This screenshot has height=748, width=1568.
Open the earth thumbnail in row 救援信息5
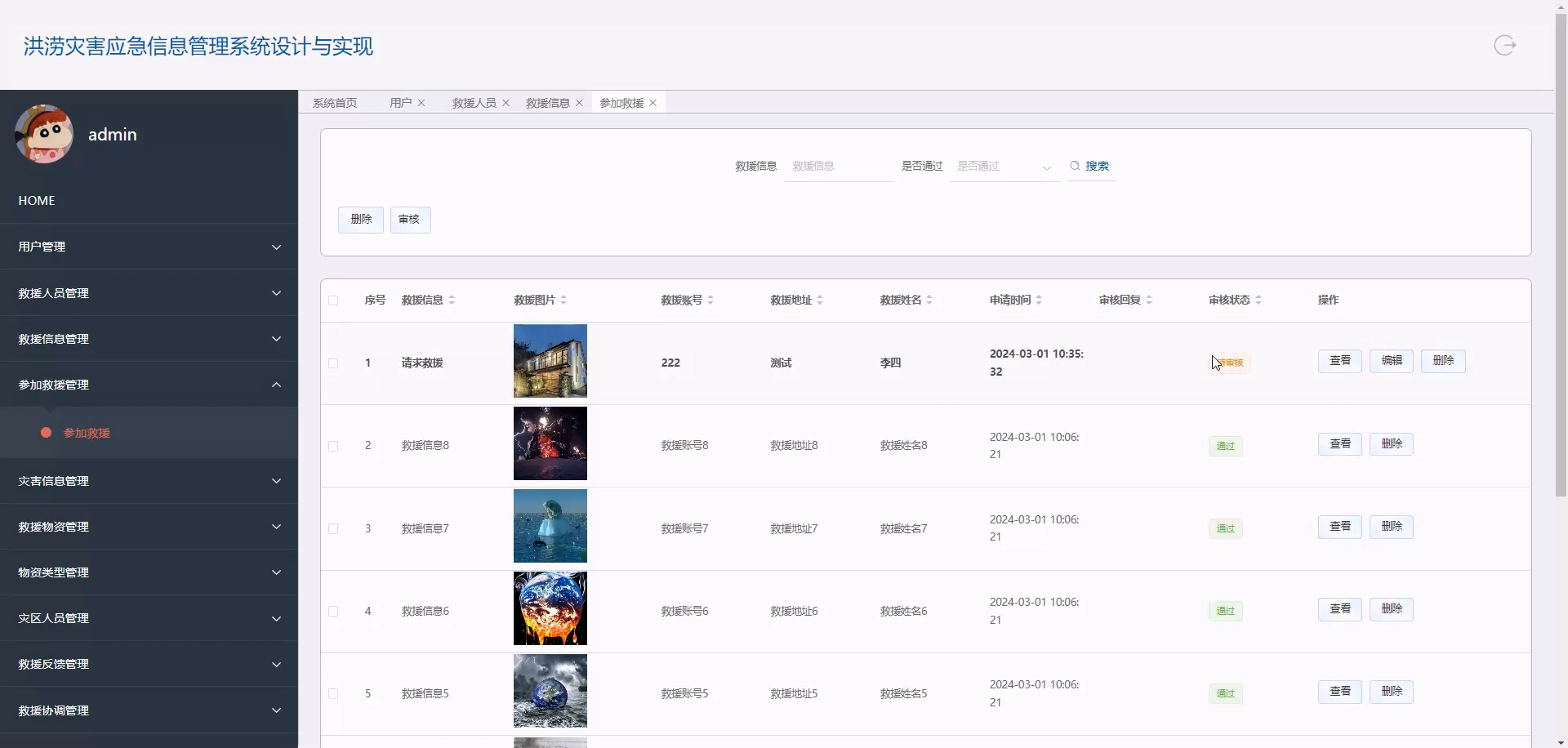550,691
